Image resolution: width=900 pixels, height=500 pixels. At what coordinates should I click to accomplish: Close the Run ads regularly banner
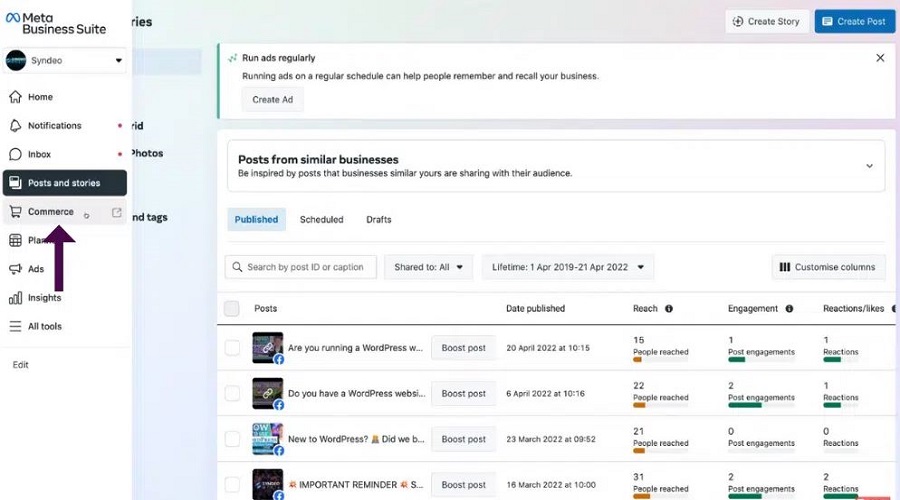pyautogui.click(x=880, y=58)
